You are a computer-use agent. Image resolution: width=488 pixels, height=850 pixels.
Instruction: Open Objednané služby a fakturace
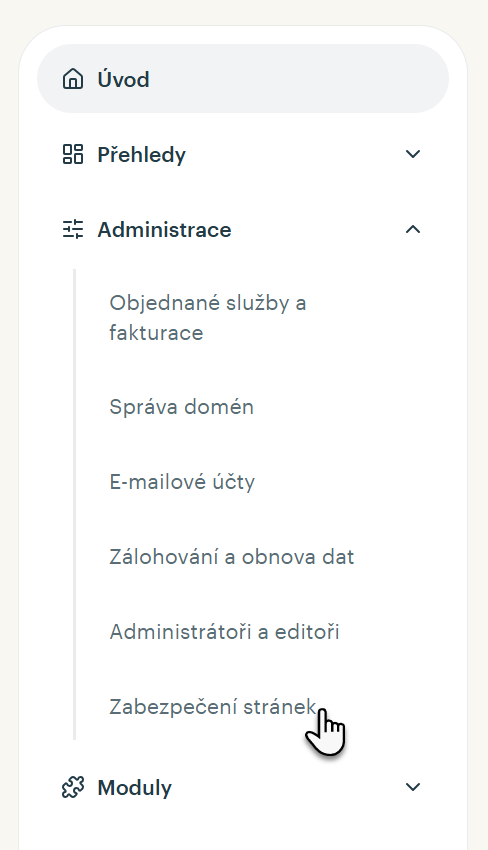coord(208,318)
